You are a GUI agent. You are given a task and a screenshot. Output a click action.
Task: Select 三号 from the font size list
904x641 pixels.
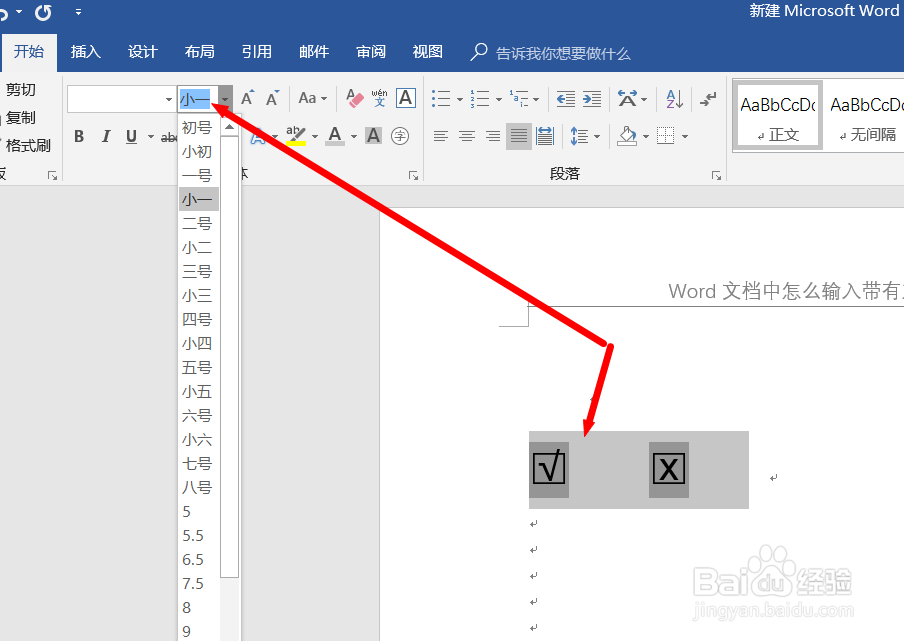coord(197,270)
